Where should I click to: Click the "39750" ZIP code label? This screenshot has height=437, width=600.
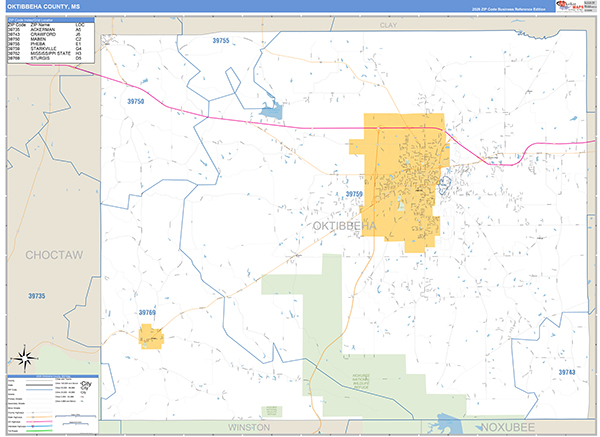tap(135, 101)
